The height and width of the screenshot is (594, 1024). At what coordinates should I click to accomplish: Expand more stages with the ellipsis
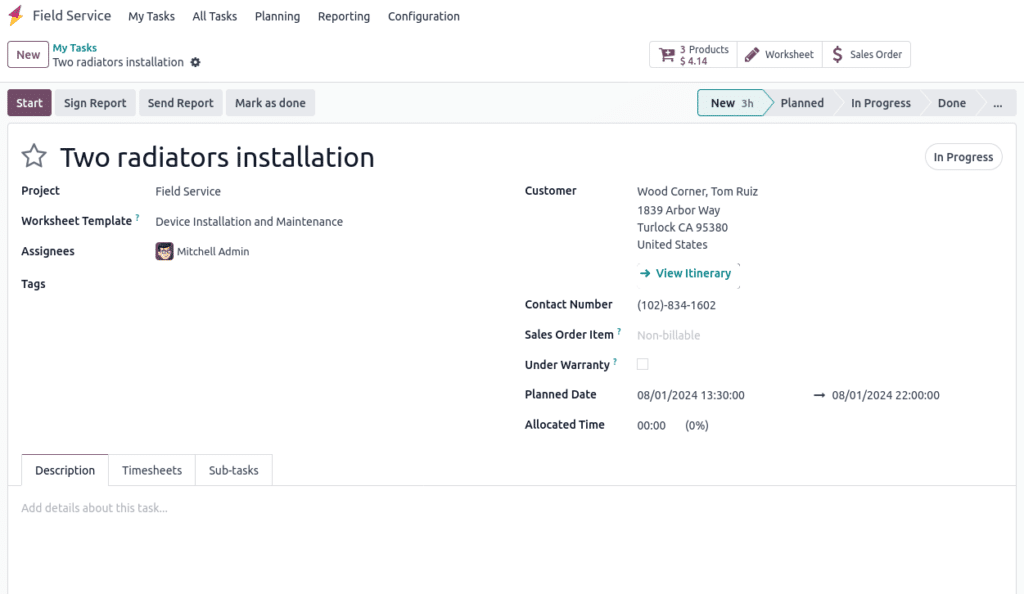998,103
